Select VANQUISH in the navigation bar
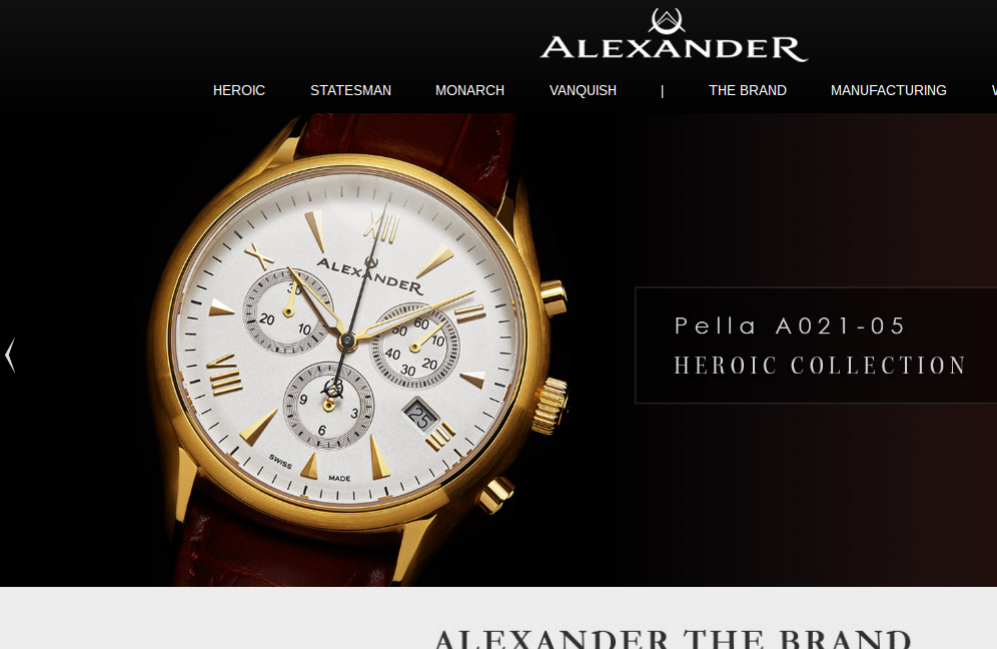The width and height of the screenshot is (997, 649). (582, 90)
